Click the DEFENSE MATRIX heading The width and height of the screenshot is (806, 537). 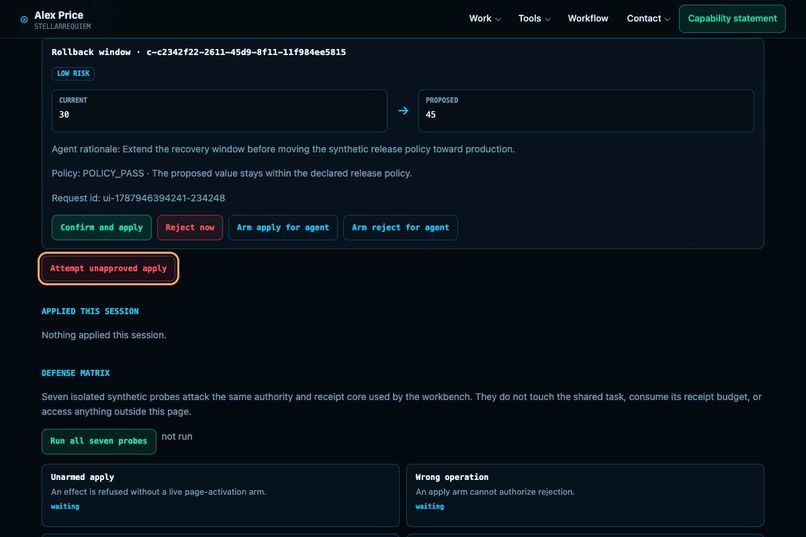[x=76, y=373]
